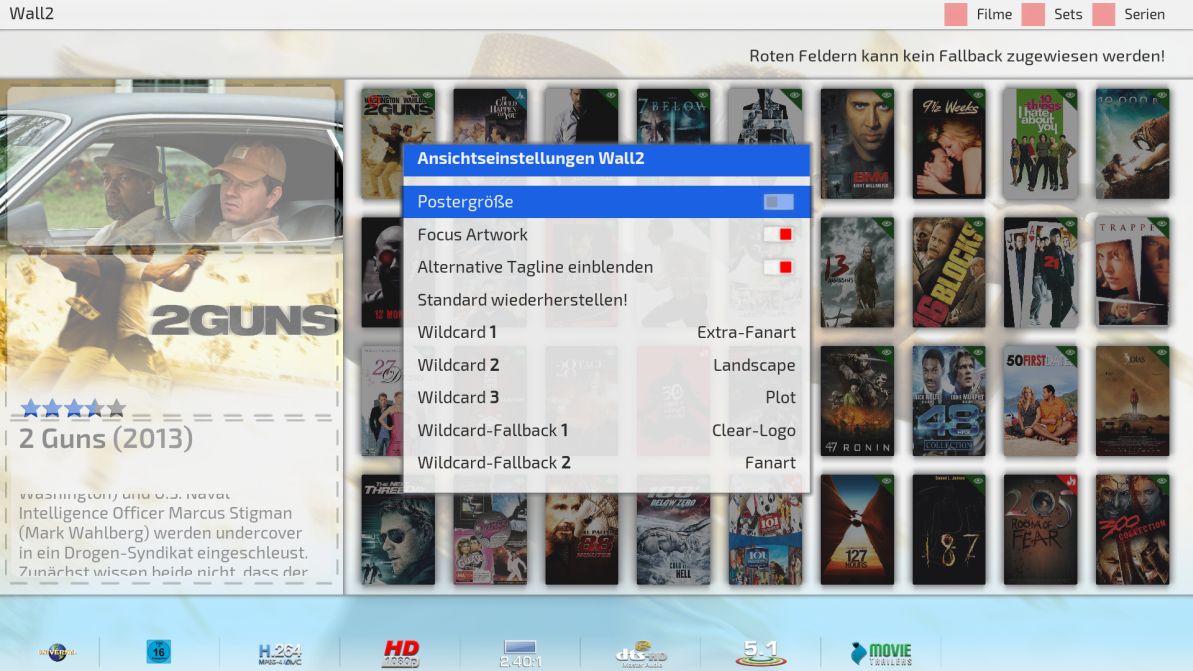Select the 10,000 BC poster thumbnail
The image size is (1193, 671).
[x=1132, y=144]
